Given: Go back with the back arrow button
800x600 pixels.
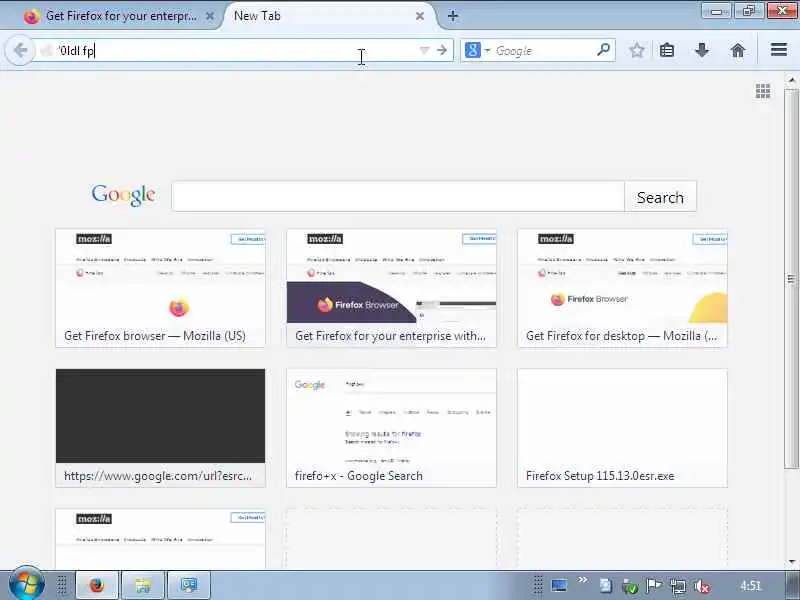Looking at the screenshot, I should (x=19, y=51).
